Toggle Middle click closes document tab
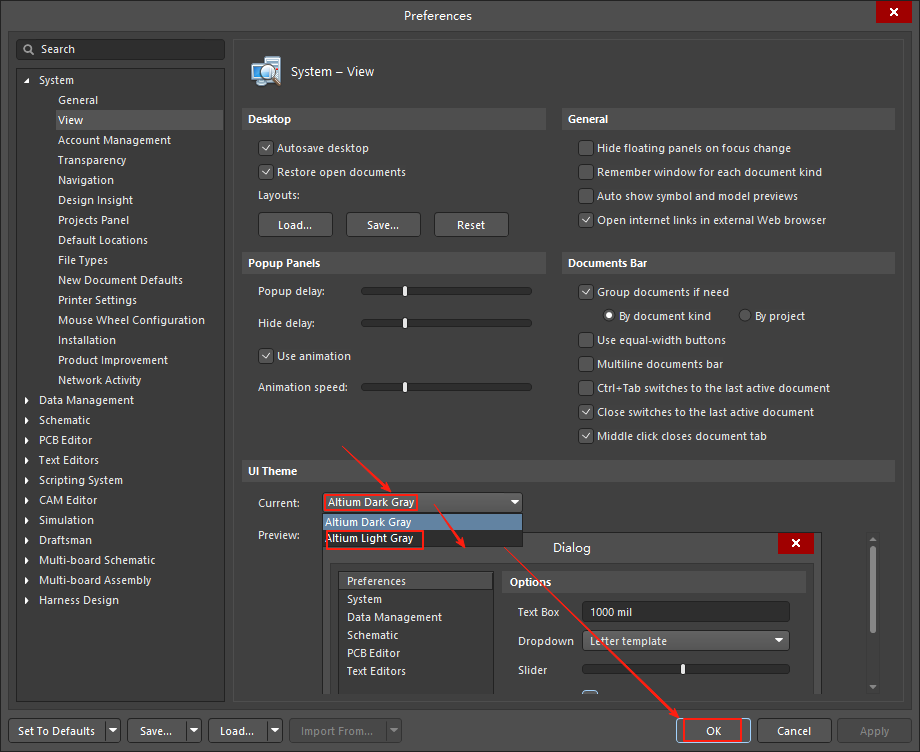The width and height of the screenshot is (920, 752). coord(586,436)
